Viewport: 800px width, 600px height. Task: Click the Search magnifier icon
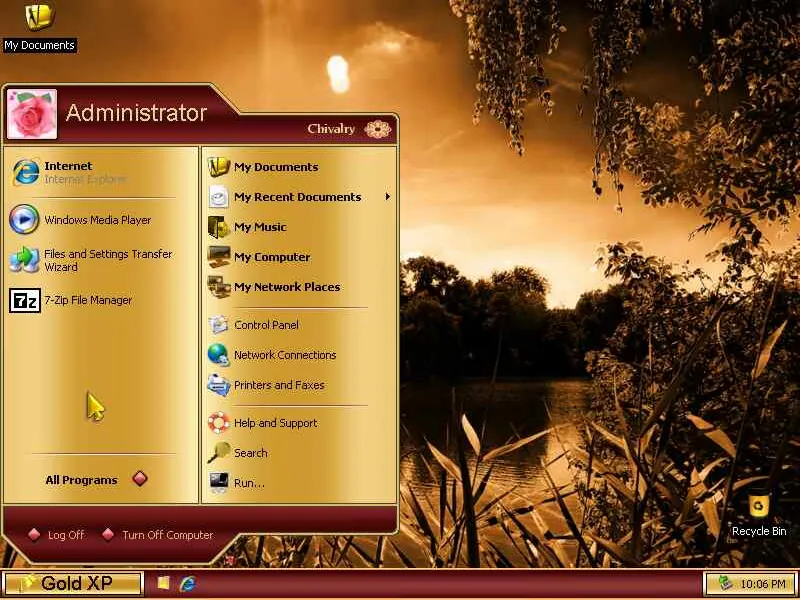coord(219,453)
